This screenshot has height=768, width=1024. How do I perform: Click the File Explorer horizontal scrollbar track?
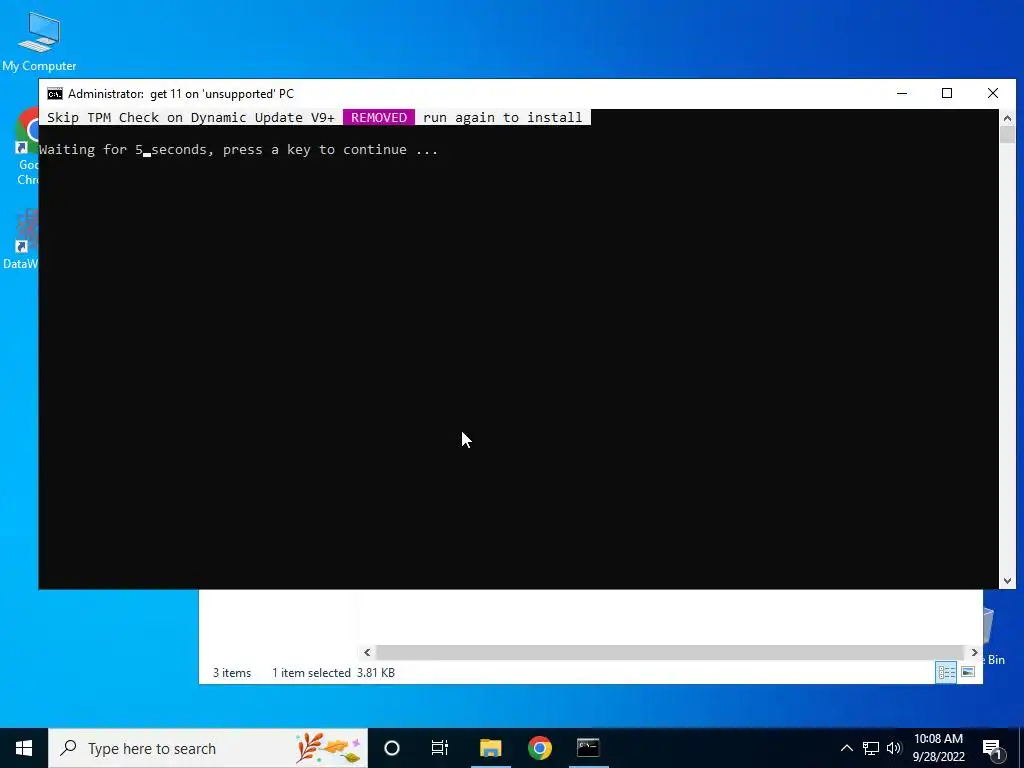pos(671,652)
